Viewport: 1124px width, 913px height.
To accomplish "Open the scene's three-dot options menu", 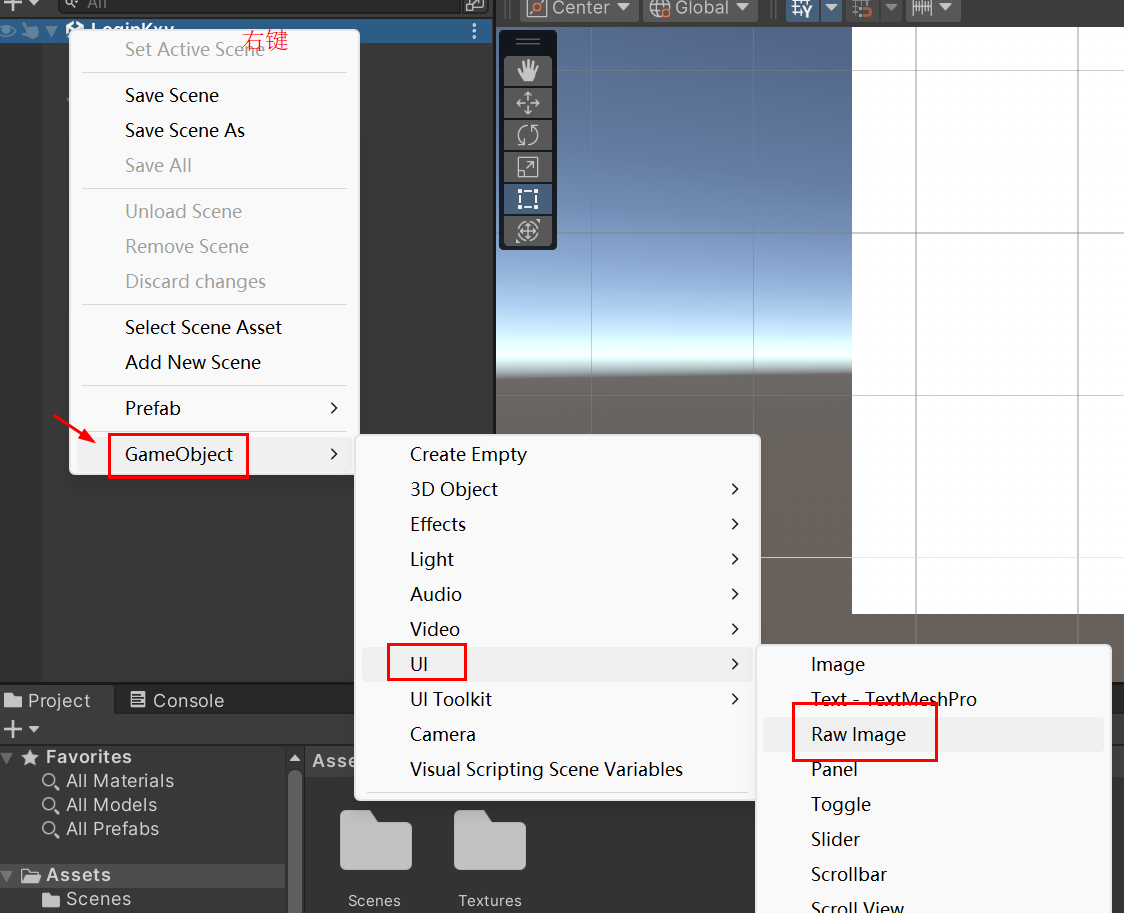I will click(x=474, y=31).
